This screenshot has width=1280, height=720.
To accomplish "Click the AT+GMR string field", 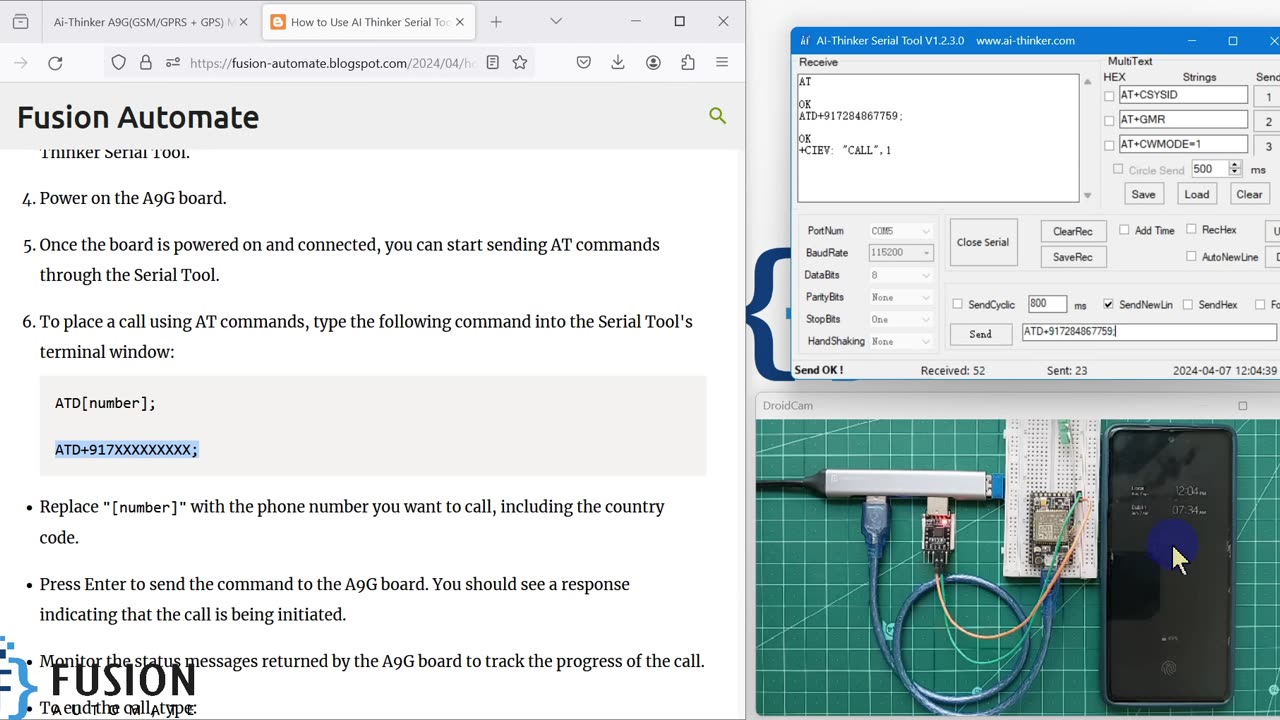I will pos(1183,119).
